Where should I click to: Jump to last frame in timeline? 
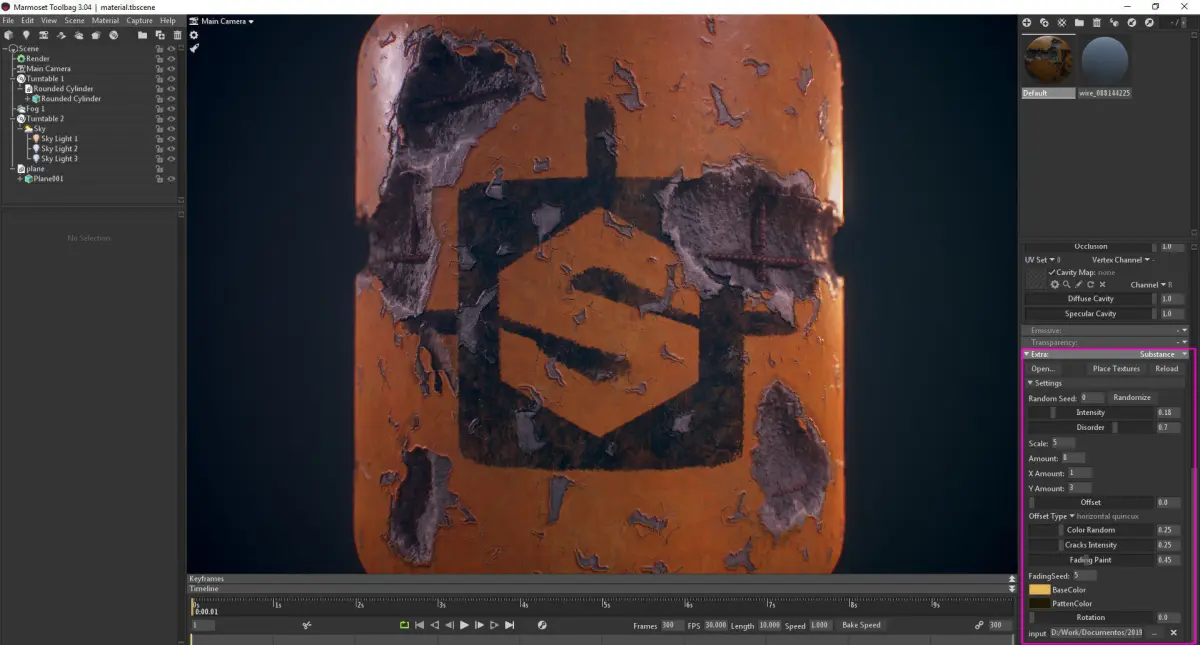click(x=510, y=625)
